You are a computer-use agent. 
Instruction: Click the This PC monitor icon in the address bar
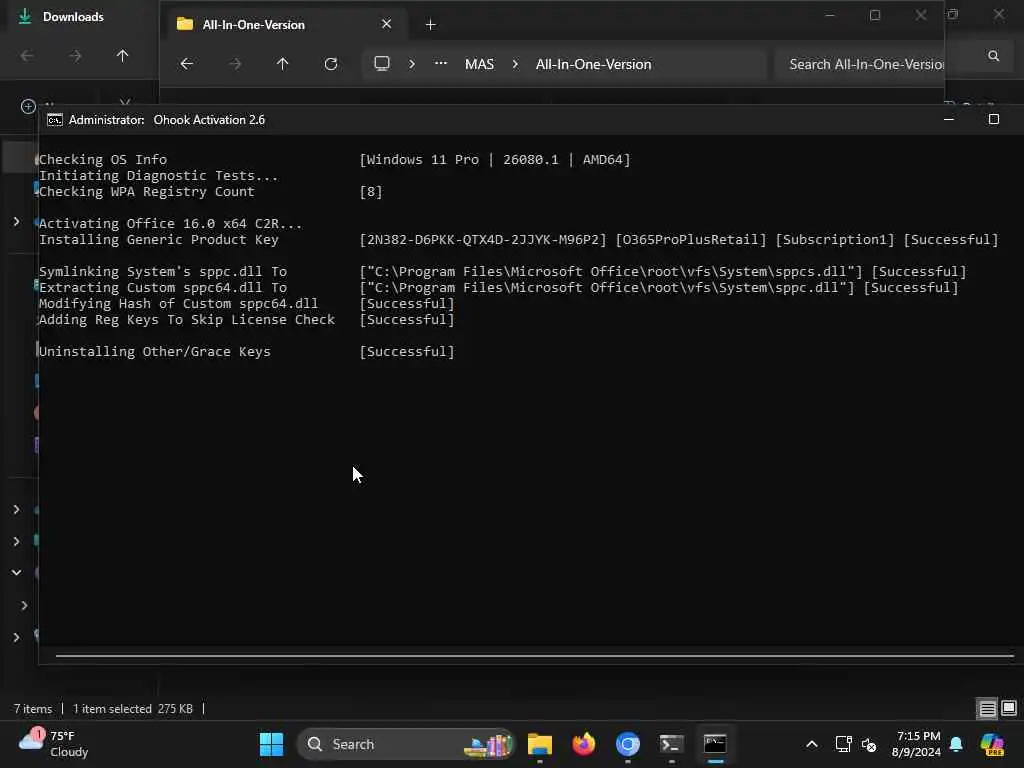pos(382,63)
